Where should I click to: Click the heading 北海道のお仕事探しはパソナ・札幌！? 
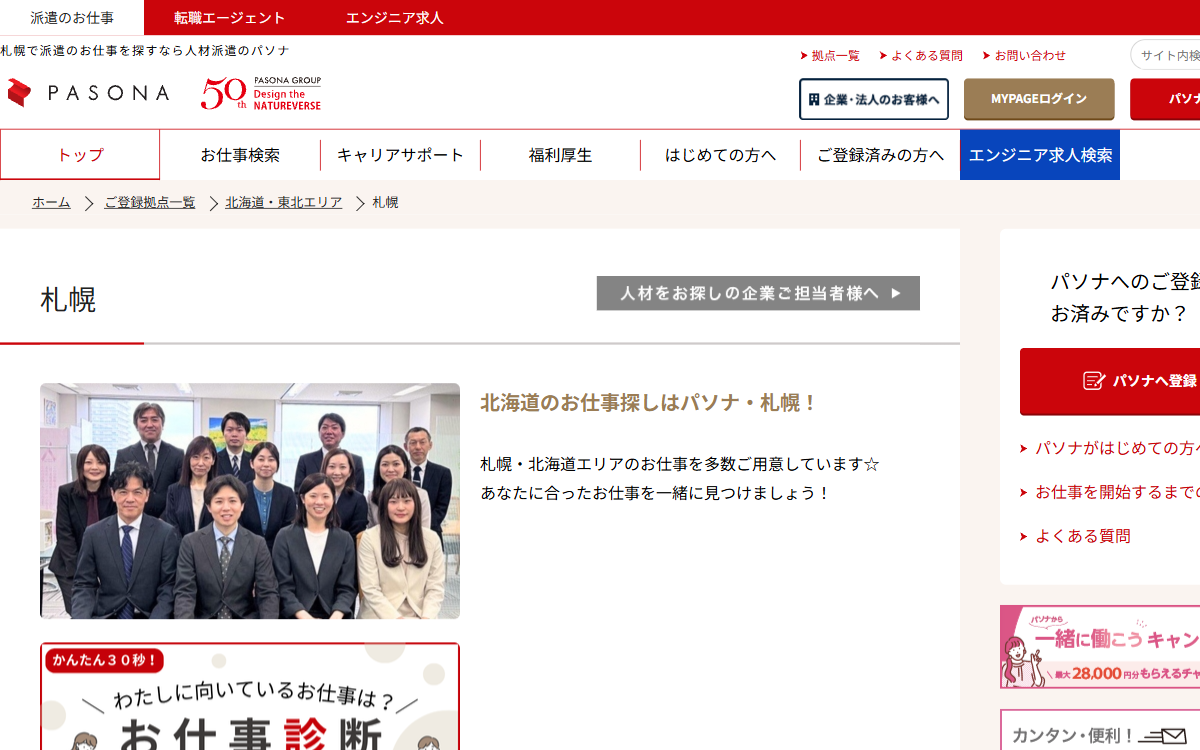650,403
